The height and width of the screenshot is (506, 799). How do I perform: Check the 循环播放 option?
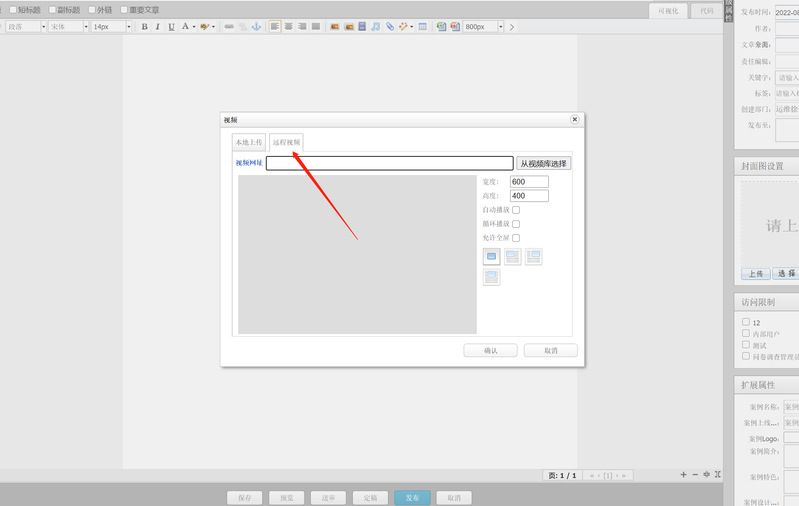point(516,224)
